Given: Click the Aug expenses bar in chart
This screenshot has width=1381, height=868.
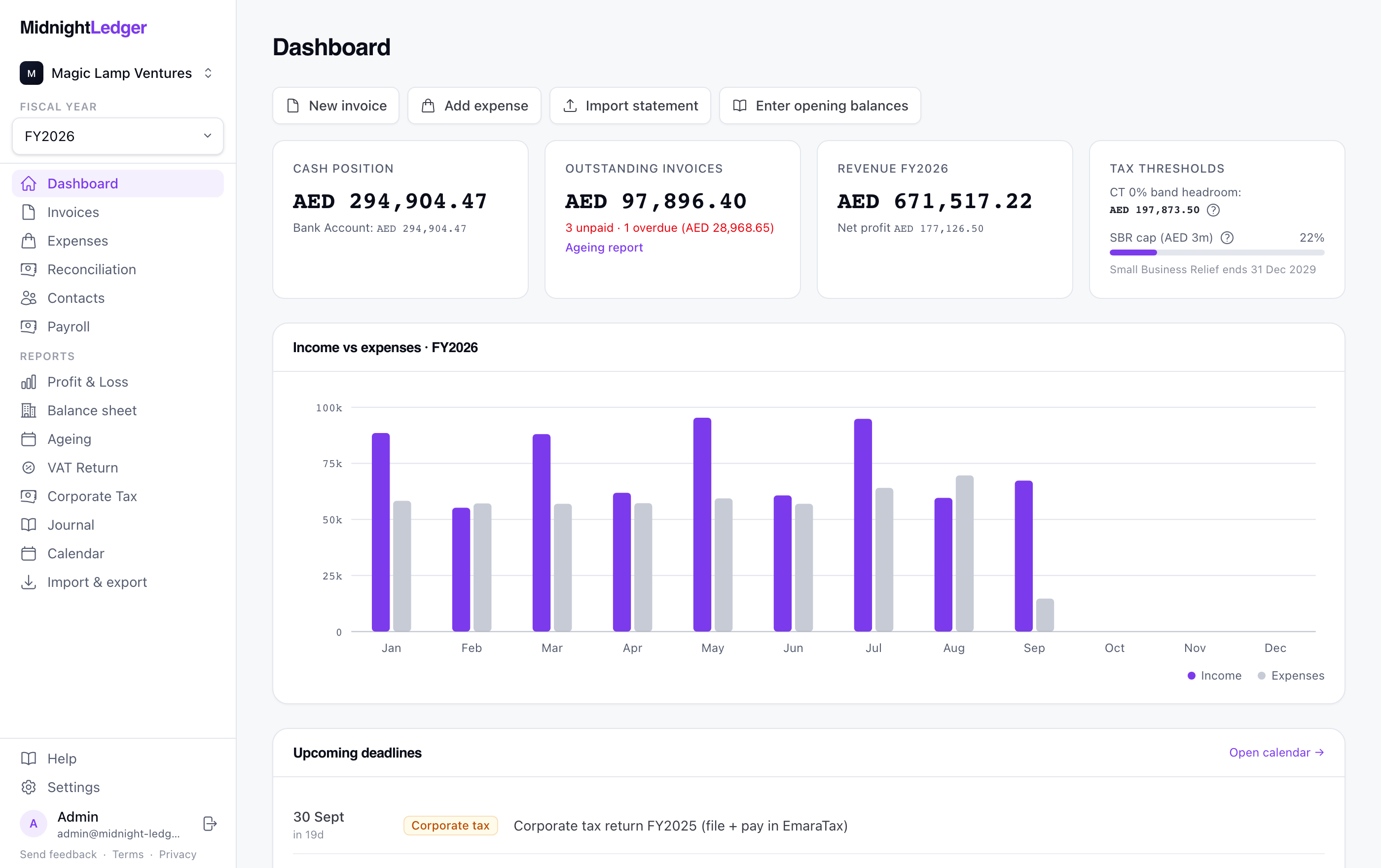Looking at the screenshot, I should [x=964, y=553].
